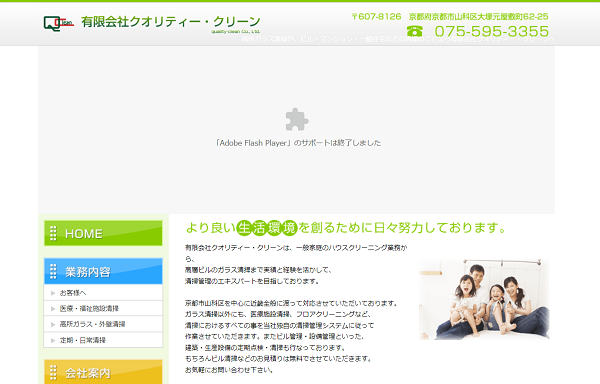
Task: Click the arrow bullet beside 高所ガラス・外壁清掃
Action: click(x=53, y=324)
